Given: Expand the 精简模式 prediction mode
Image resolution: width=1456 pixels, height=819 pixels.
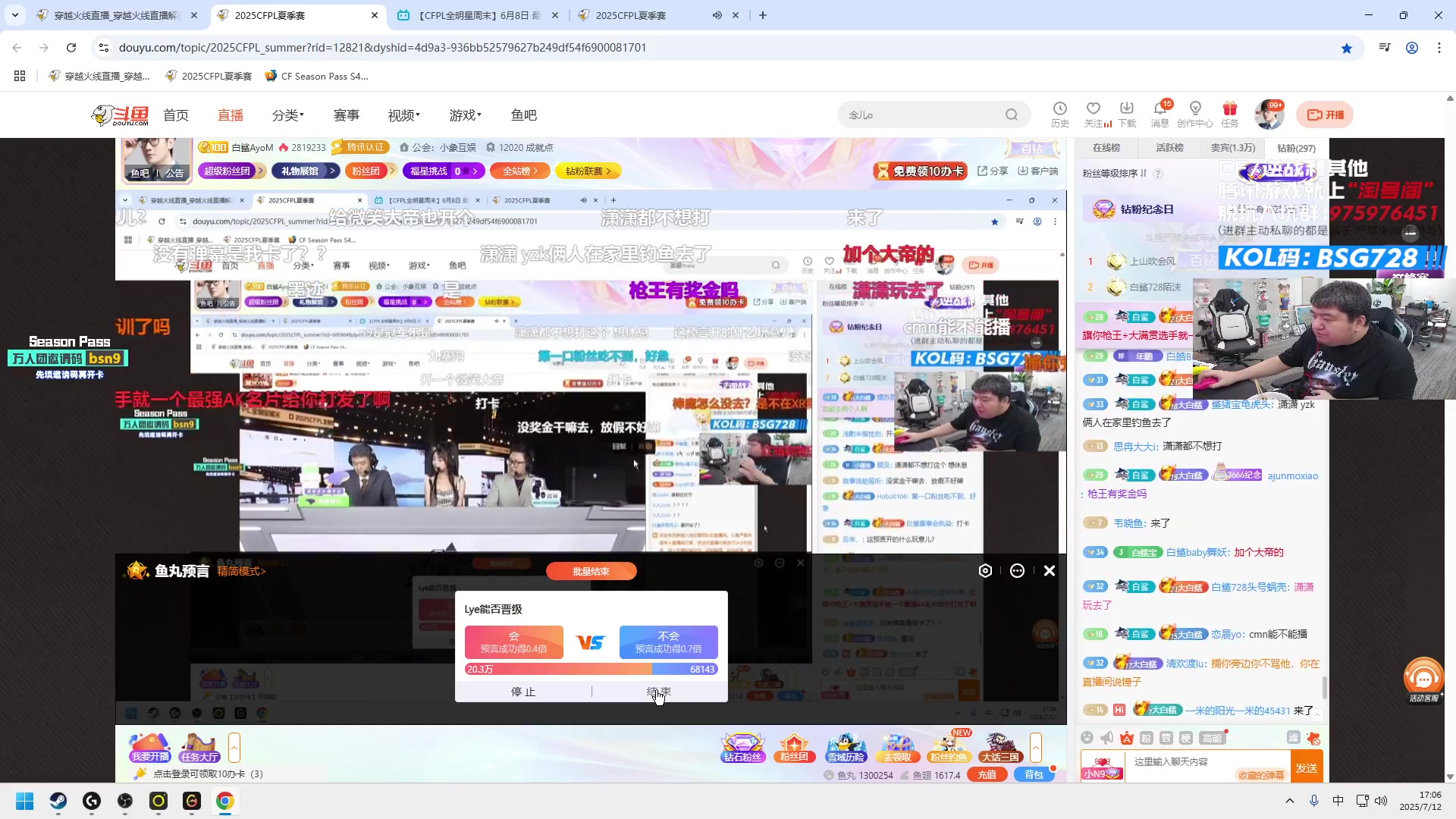Looking at the screenshot, I should coord(241,571).
